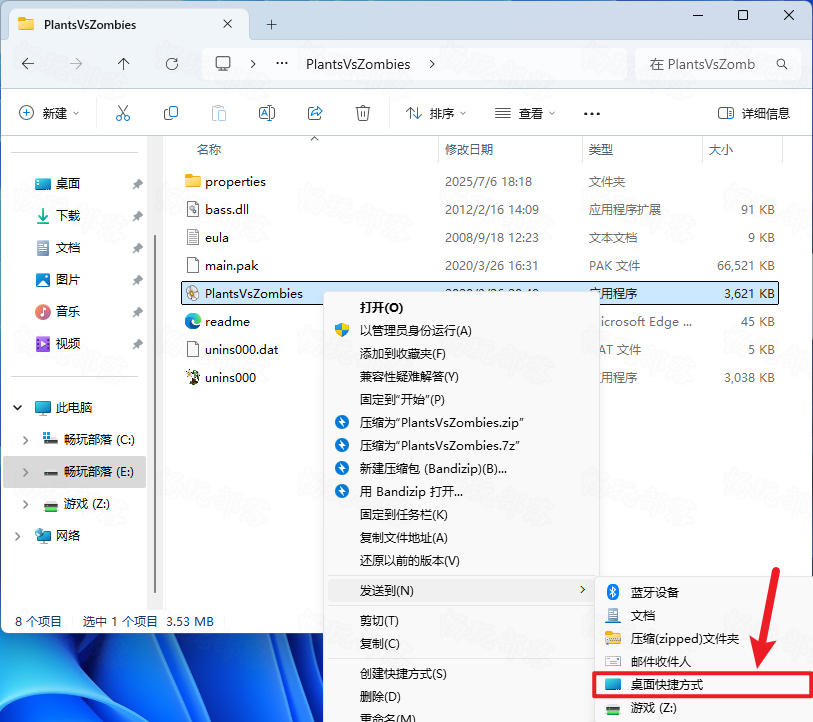Expand the Network tree node
This screenshot has height=722, width=813.
pos(18,536)
